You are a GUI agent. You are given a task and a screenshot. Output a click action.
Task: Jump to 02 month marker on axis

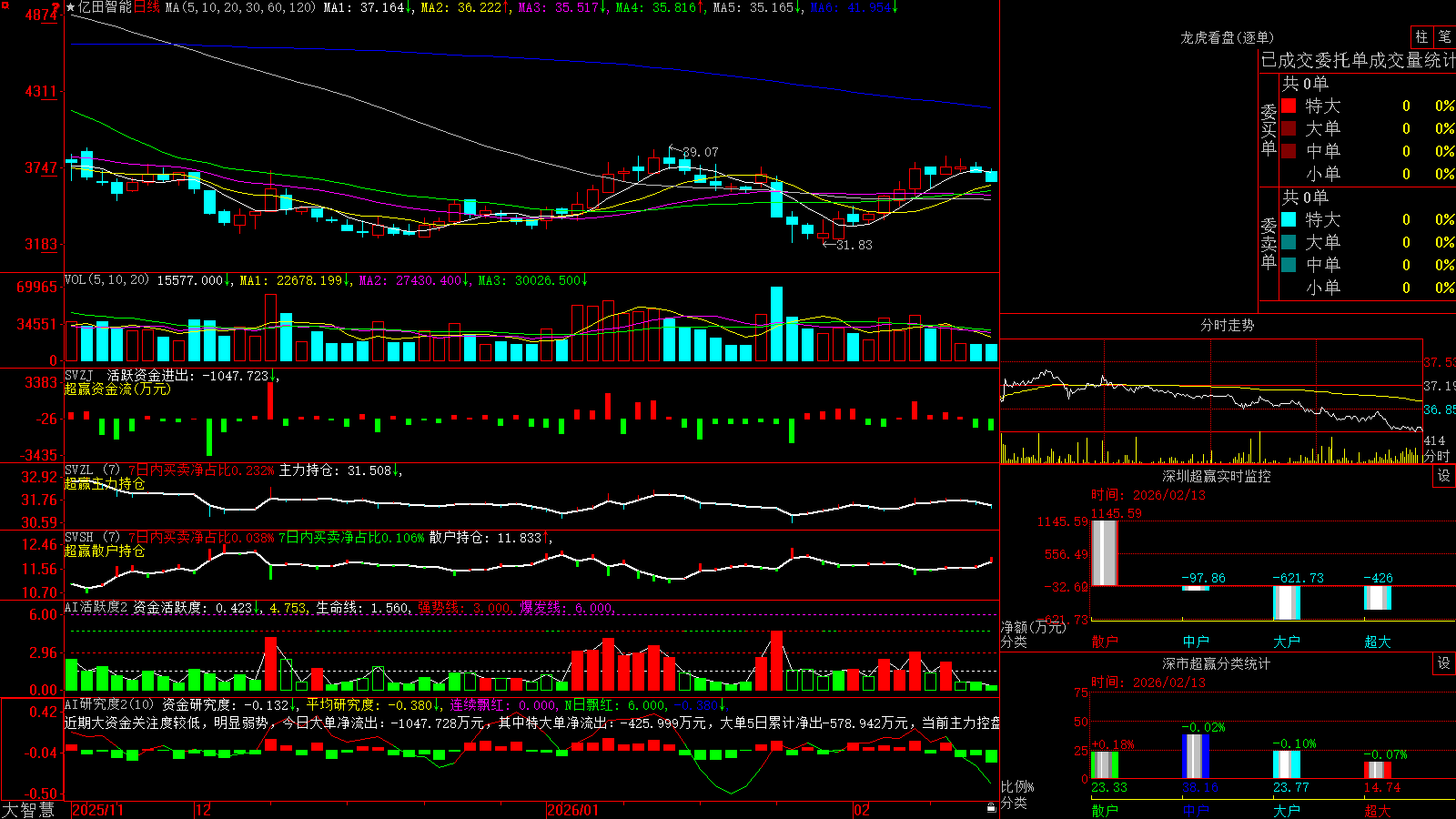tap(862, 810)
